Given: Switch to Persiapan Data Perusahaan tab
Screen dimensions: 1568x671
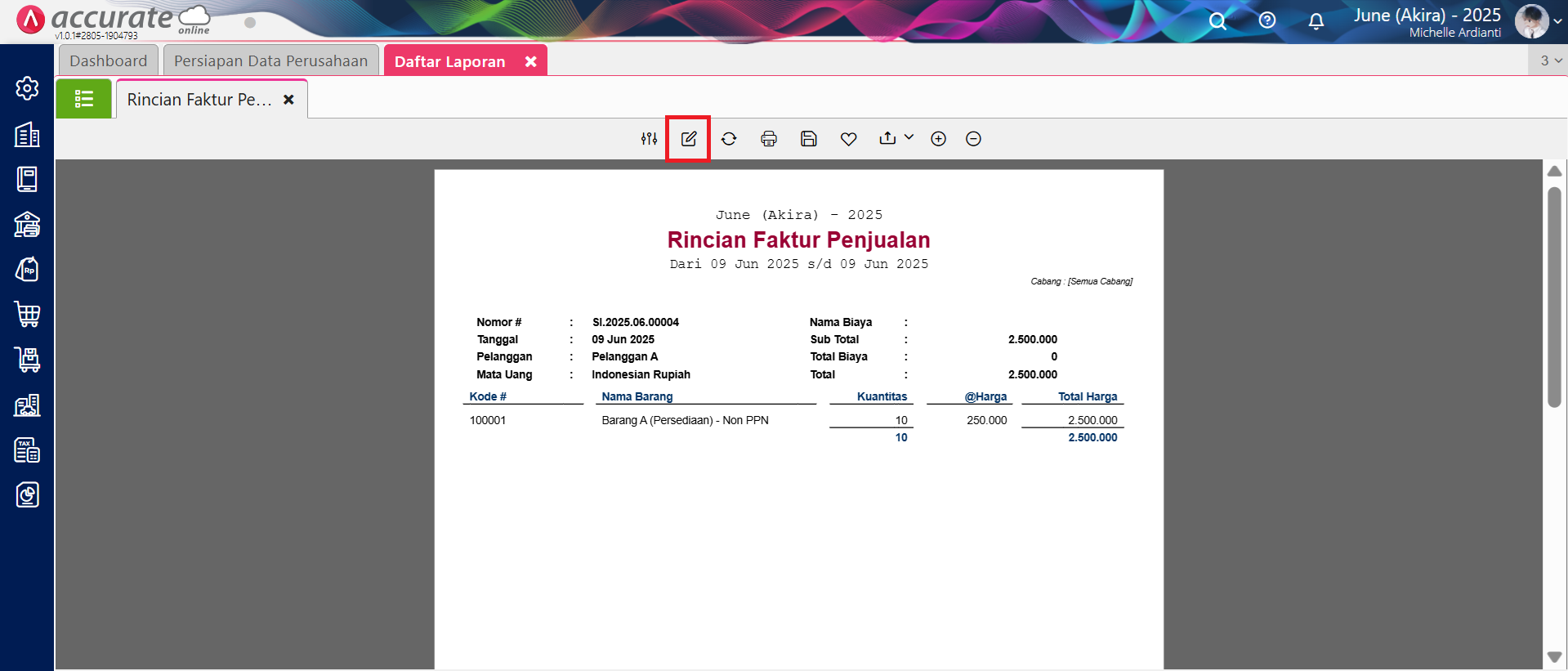Looking at the screenshot, I should coord(270,60).
